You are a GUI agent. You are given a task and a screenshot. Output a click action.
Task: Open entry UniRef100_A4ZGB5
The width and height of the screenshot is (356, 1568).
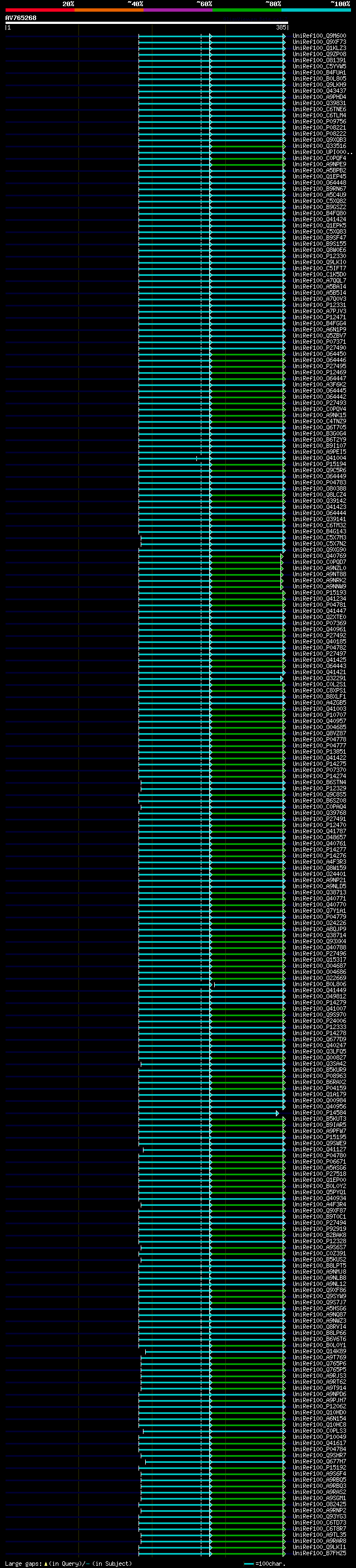319,703
